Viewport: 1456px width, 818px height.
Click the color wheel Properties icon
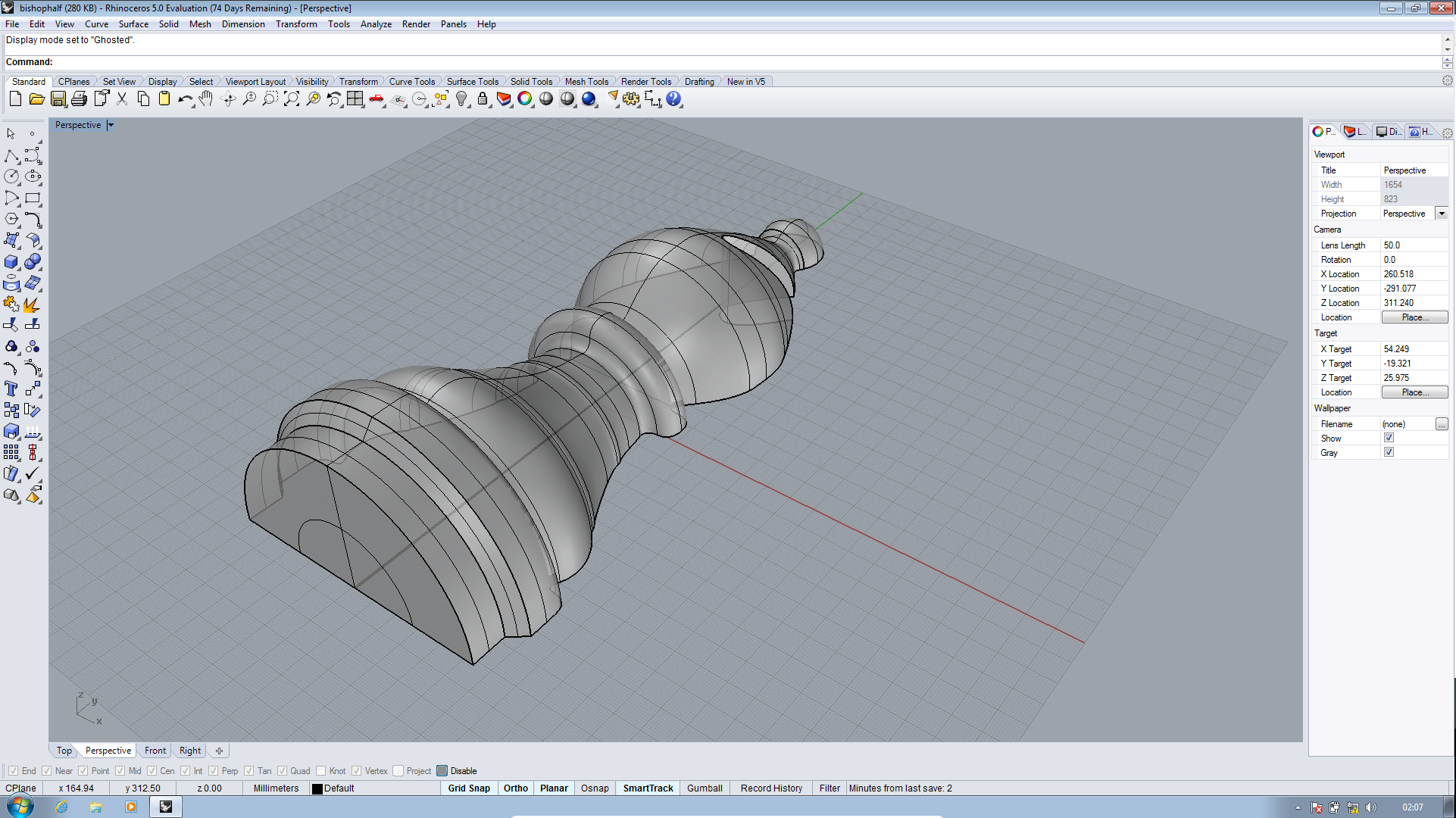coord(525,99)
